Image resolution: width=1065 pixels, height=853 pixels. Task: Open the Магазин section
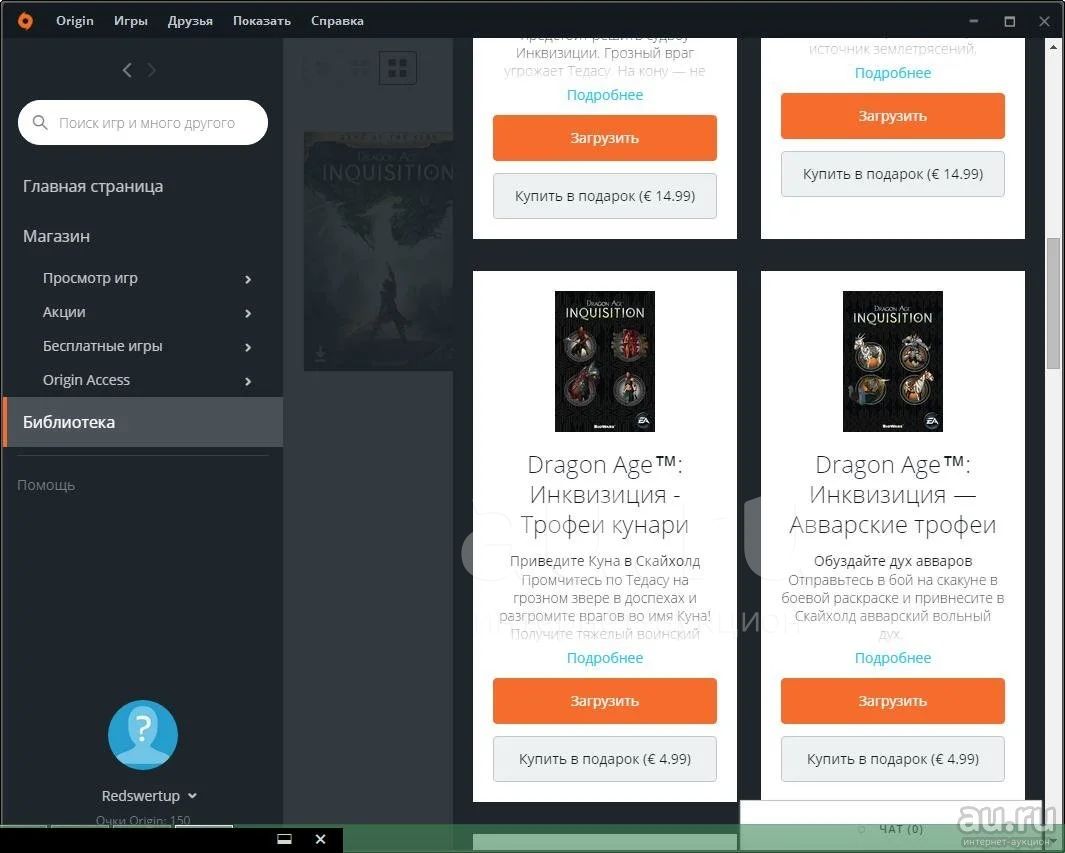click(x=56, y=236)
